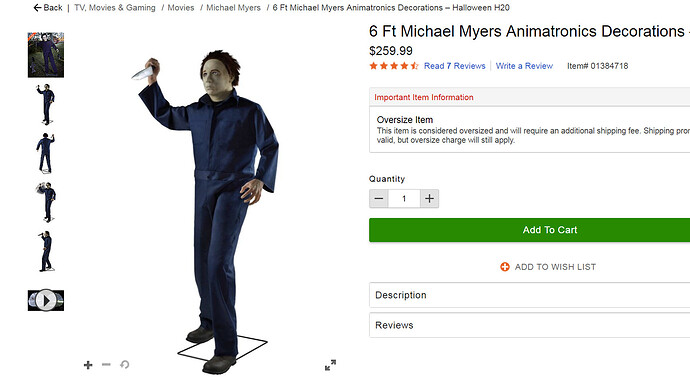Screen dimensions: 690x382
Task: Reset image view with the rotate arrow icon
Action: pos(125,364)
